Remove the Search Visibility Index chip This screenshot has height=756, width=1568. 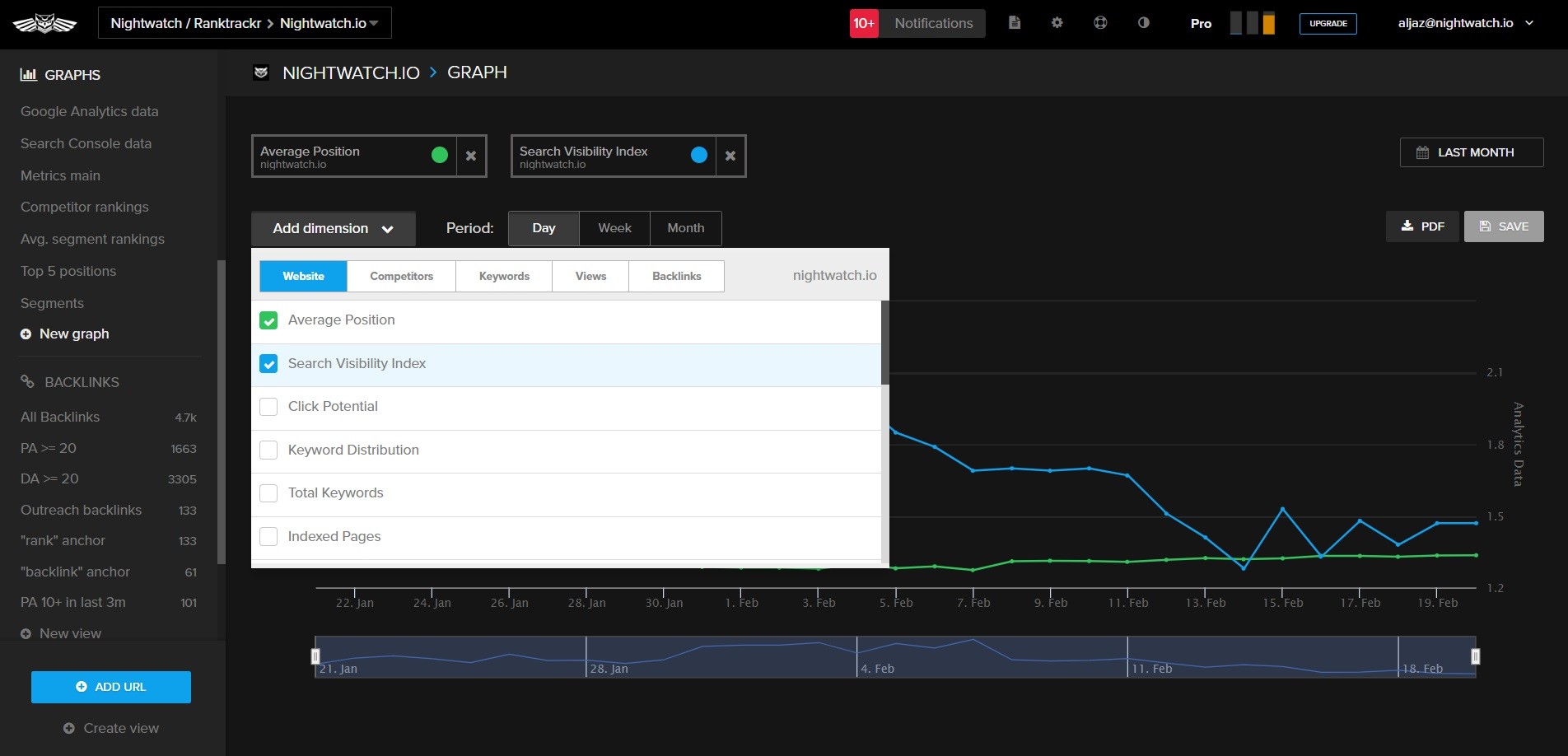click(x=730, y=156)
